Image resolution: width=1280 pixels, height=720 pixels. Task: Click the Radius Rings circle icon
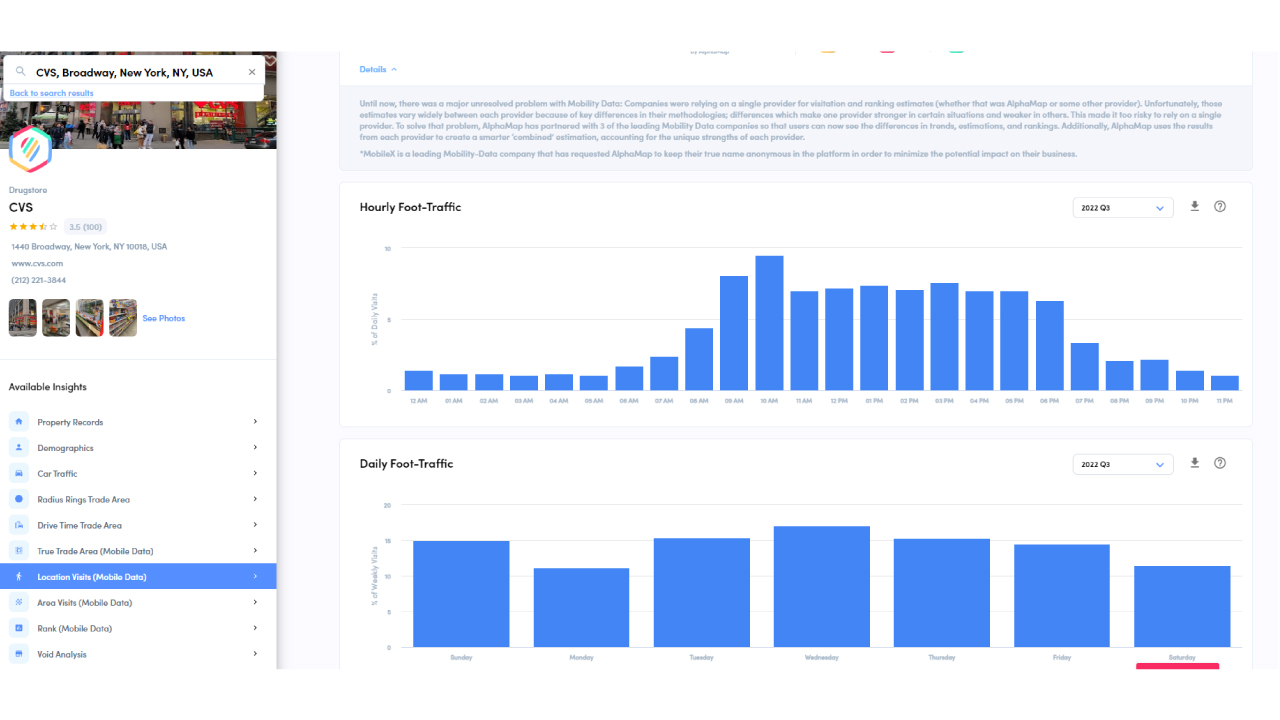(19, 499)
